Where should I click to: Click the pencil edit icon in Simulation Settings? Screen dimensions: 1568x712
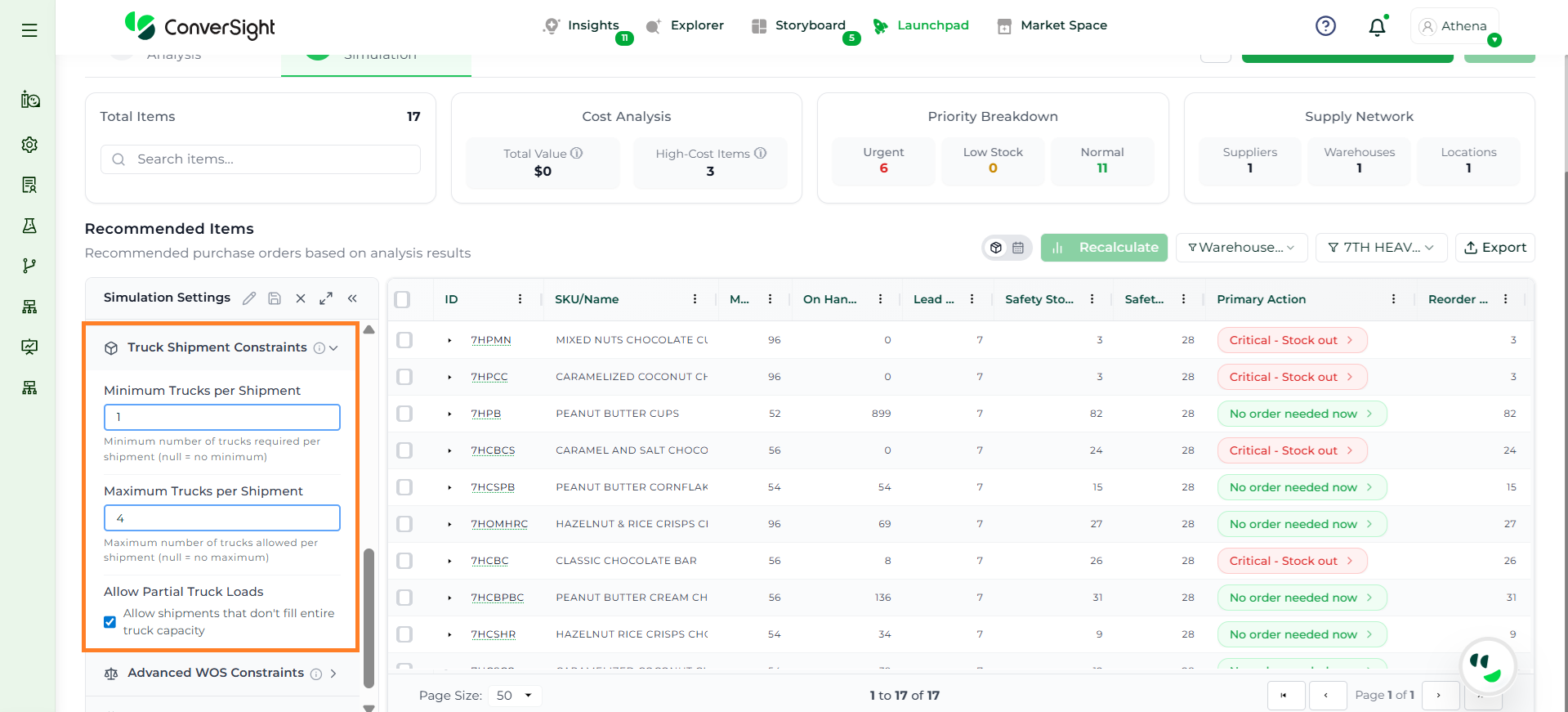pos(249,298)
